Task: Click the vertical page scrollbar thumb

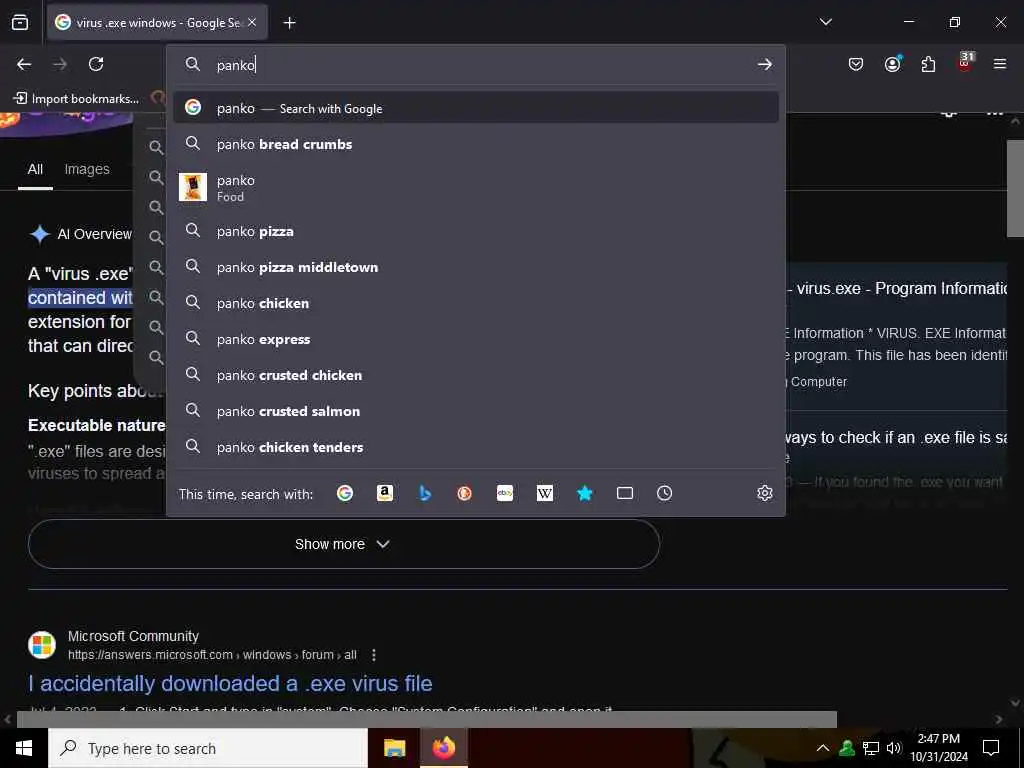Action: [x=1015, y=189]
